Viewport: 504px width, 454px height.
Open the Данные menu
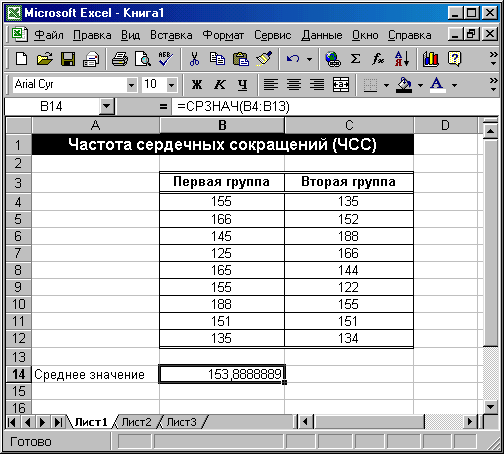pyautogui.click(x=322, y=35)
